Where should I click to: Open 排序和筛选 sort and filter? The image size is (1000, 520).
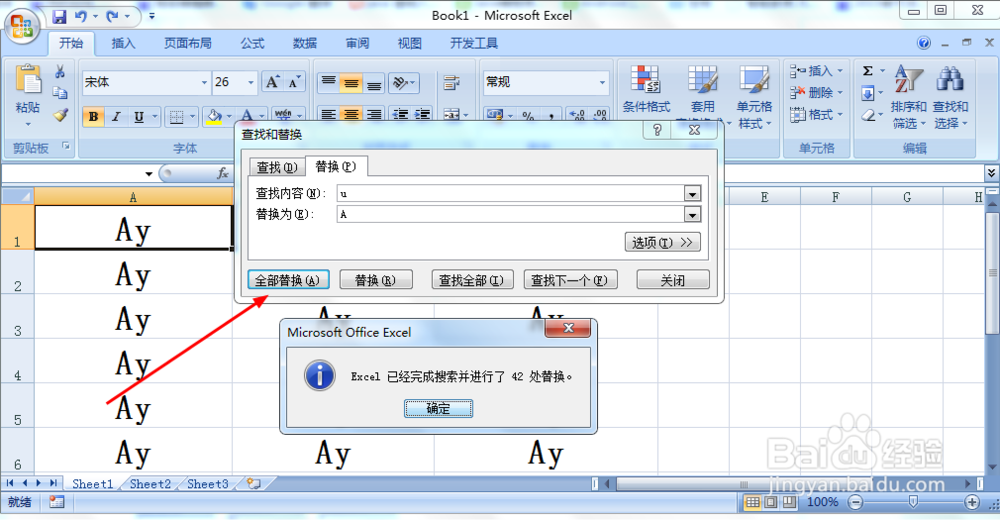(x=908, y=96)
